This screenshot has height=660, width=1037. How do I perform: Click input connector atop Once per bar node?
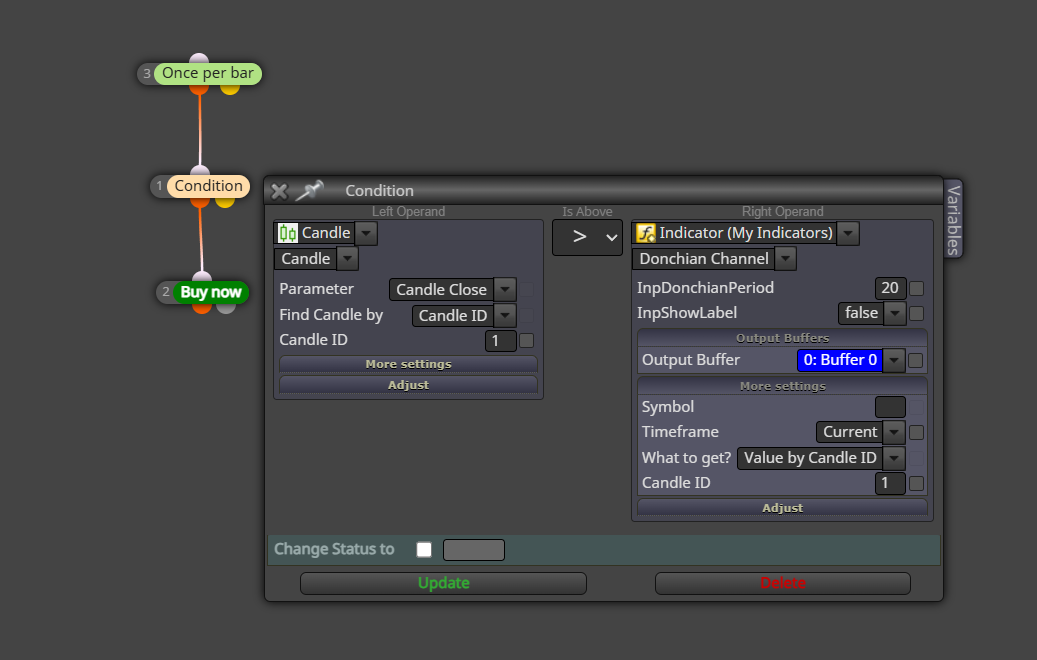(198, 59)
